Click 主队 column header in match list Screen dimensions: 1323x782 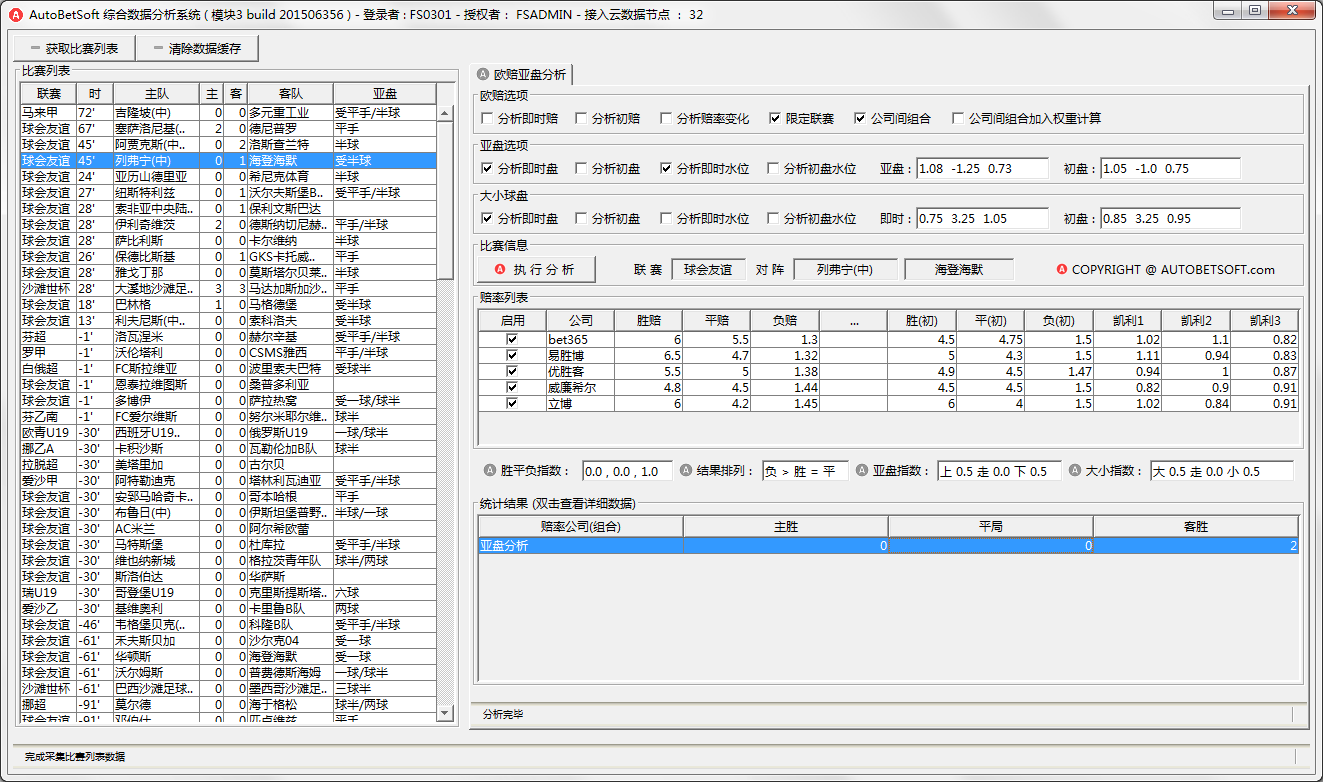pos(156,93)
